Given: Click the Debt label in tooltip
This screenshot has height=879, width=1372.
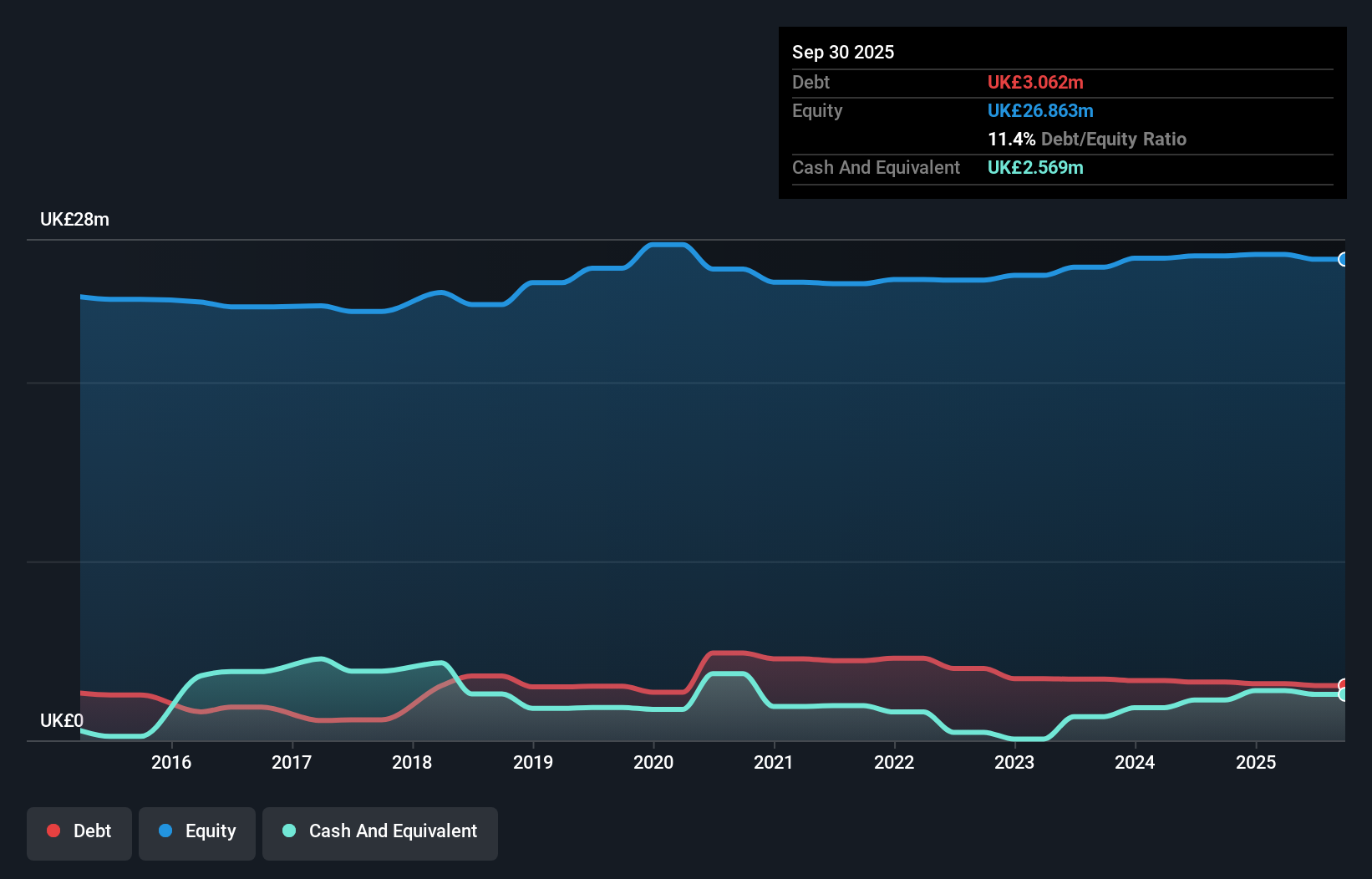Looking at the screenshot, I should click(x=810, y=82).
